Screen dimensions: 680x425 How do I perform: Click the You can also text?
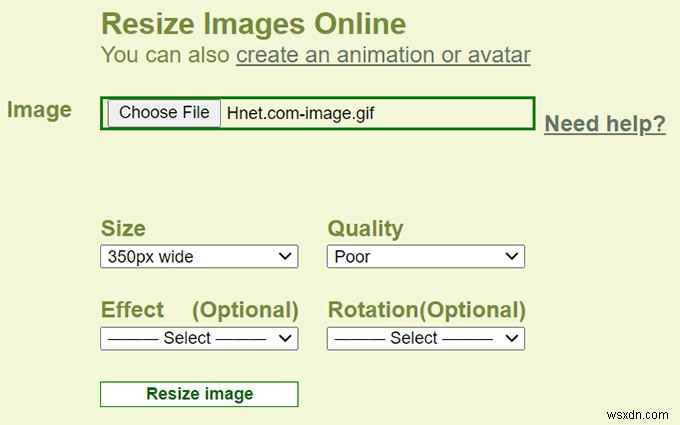click(x=165, y=55)
